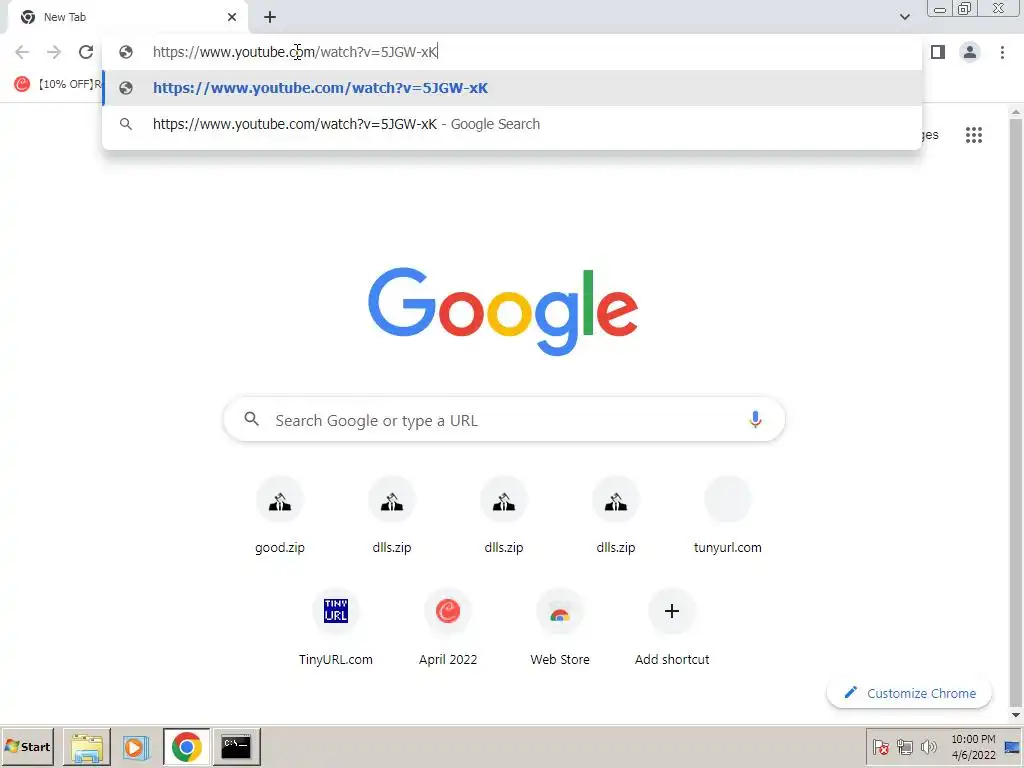Open the third dlls.zip shortcut
The image size is (1024, 768).
[x=616, y=515]
